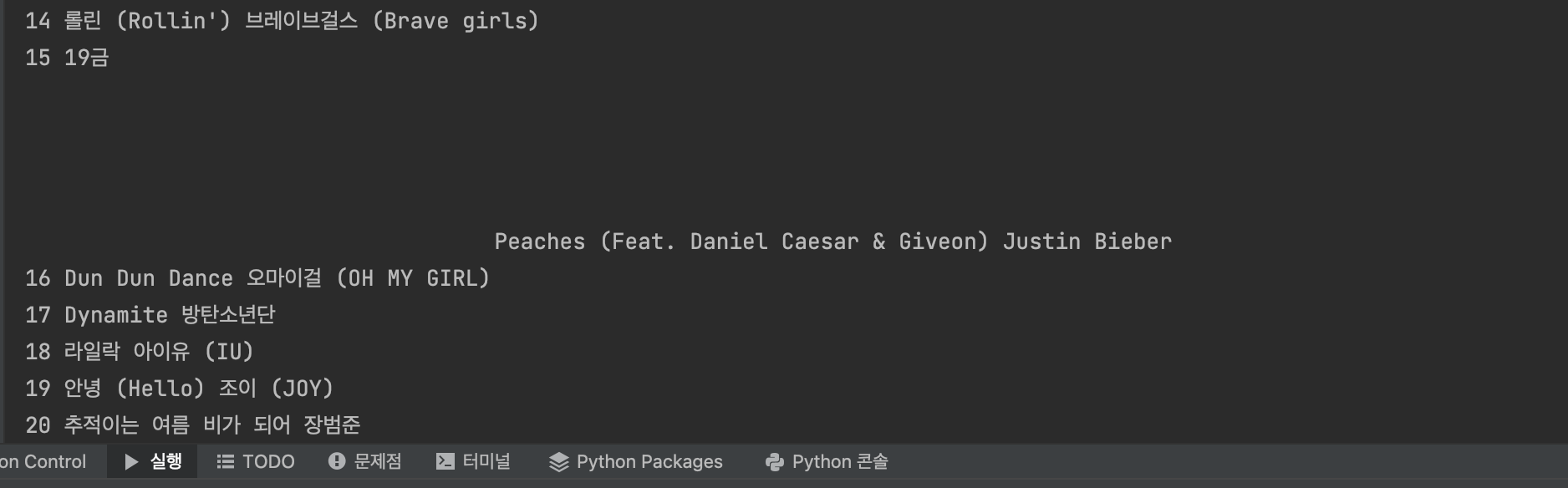Viewport: 1568px width, 488px height.
Task: Click the Python Packages stacked layers icon
Action: 558,462
